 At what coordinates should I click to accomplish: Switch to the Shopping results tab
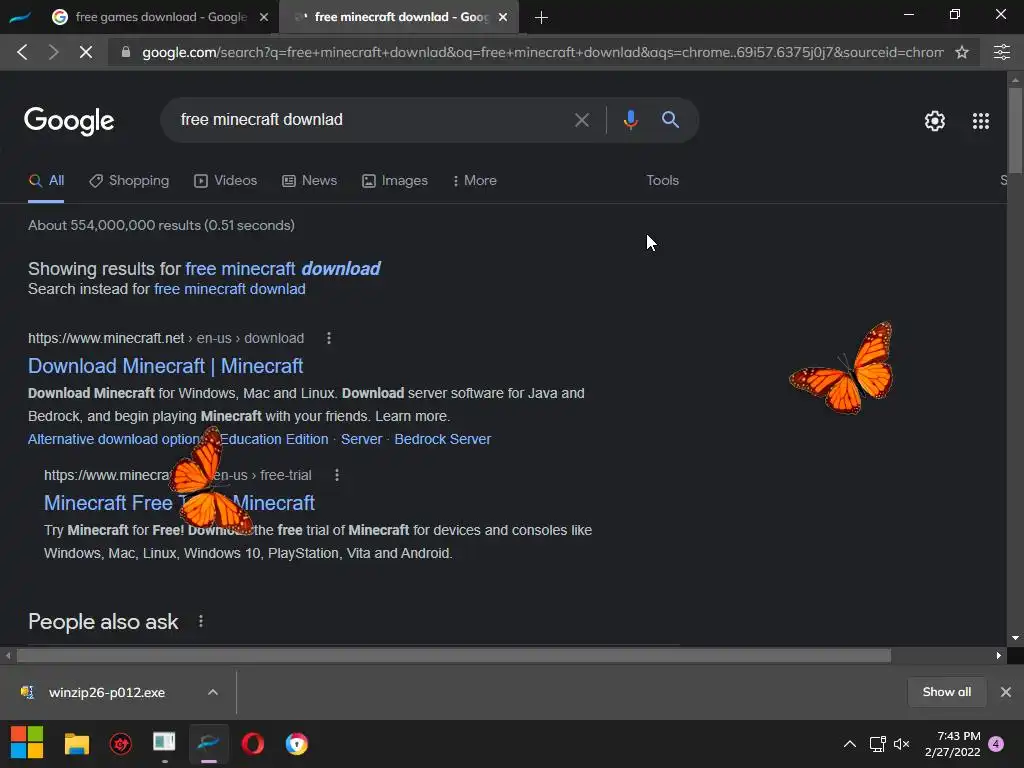point(129,181)
